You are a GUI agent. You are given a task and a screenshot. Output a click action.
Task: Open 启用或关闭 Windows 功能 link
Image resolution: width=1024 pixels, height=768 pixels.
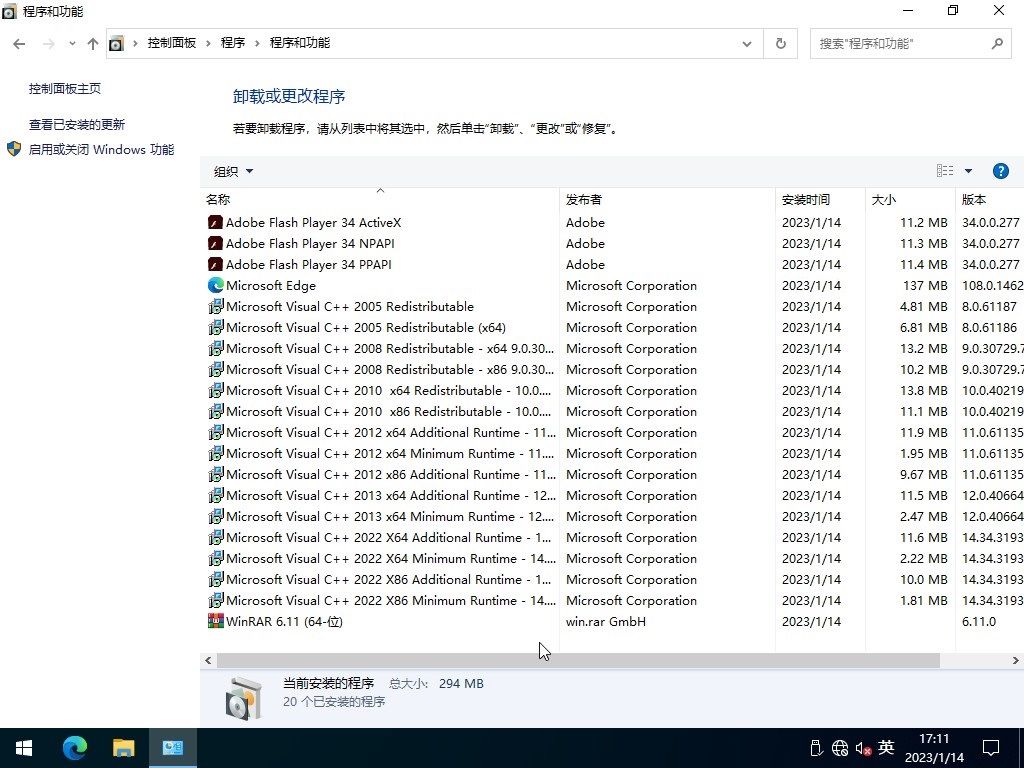coord(101,150)
